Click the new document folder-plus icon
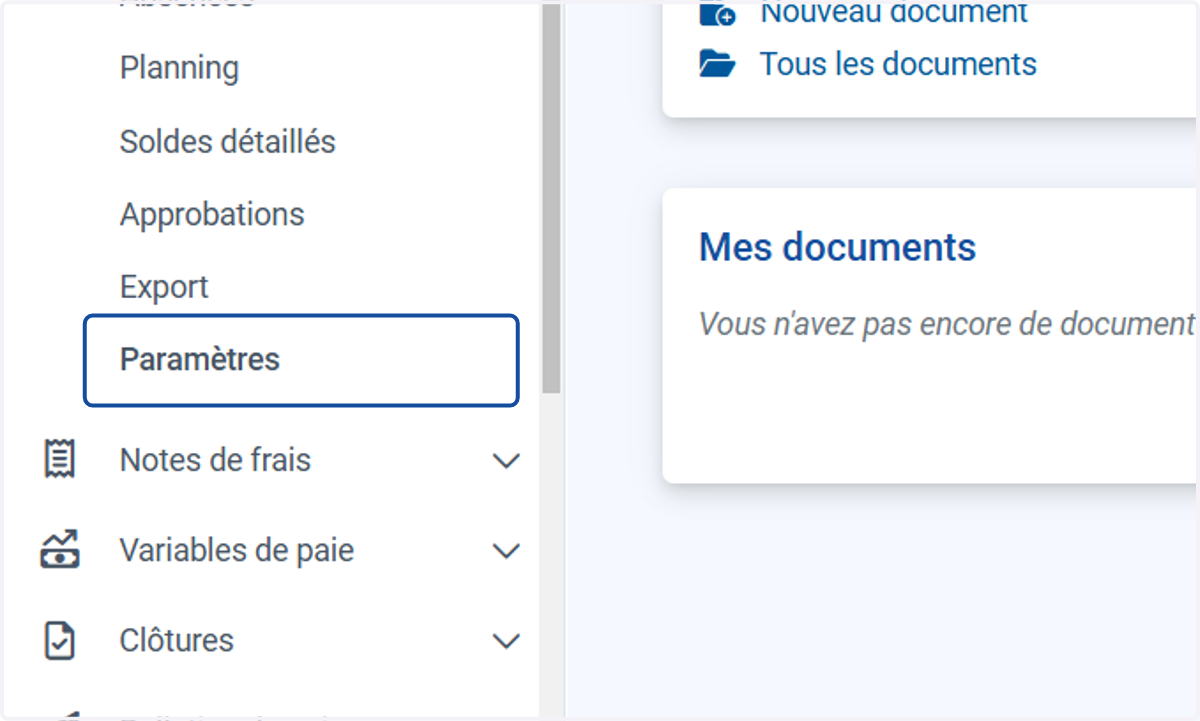 [717, 13]
